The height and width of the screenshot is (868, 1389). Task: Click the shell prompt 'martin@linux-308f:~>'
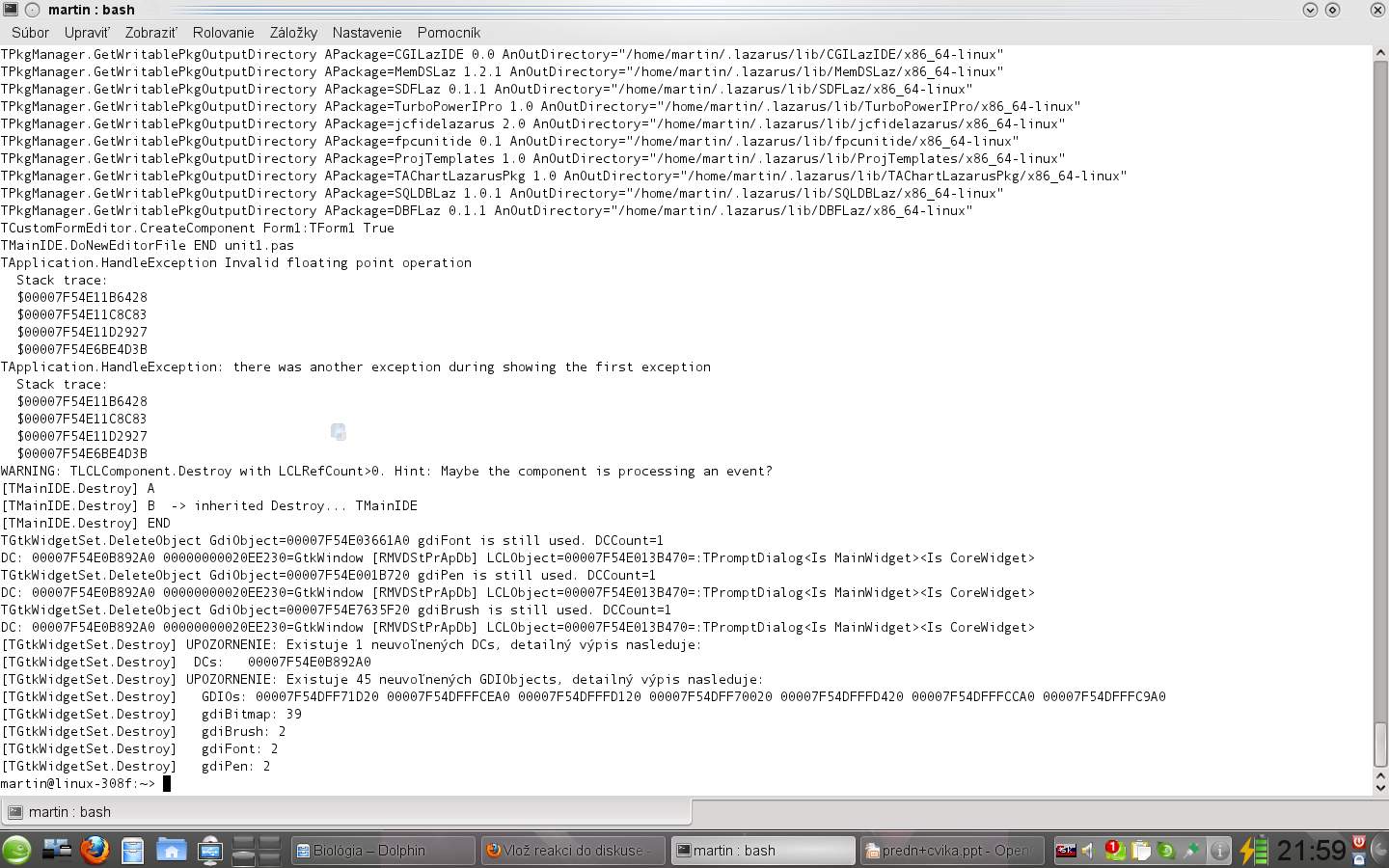77,783
